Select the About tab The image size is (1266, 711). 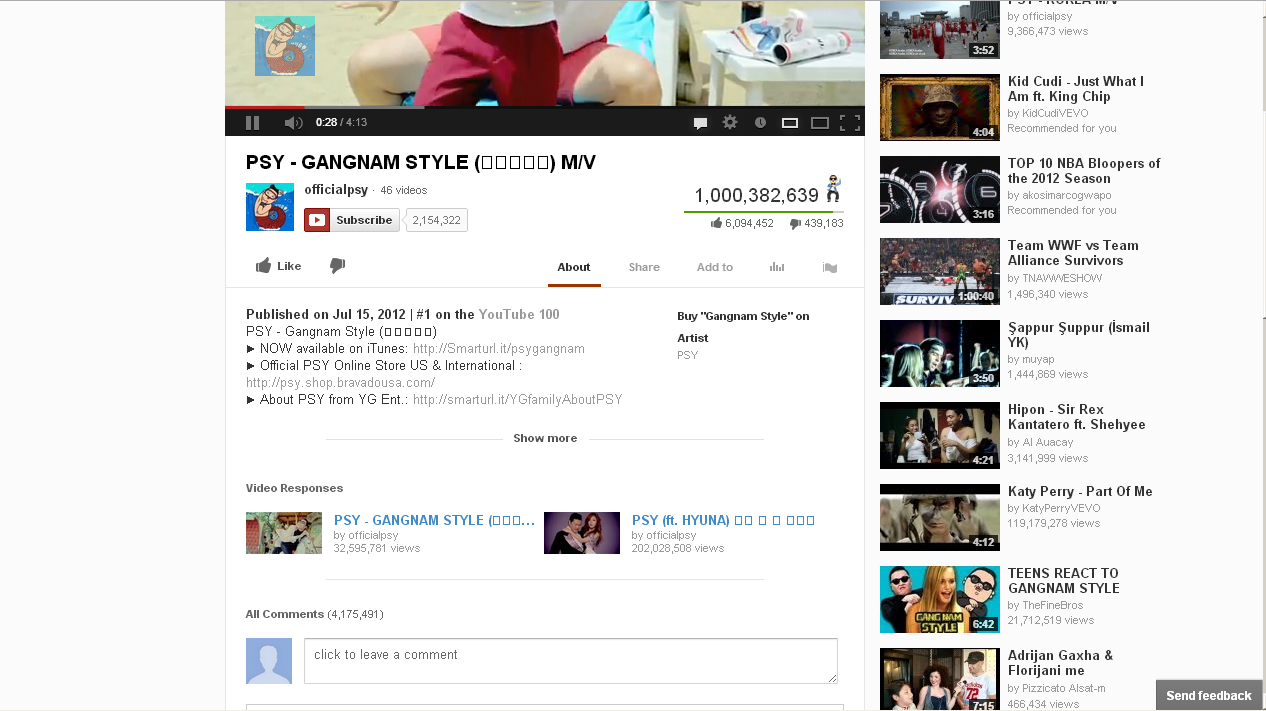pyautogui.click(x=574, y=267)
